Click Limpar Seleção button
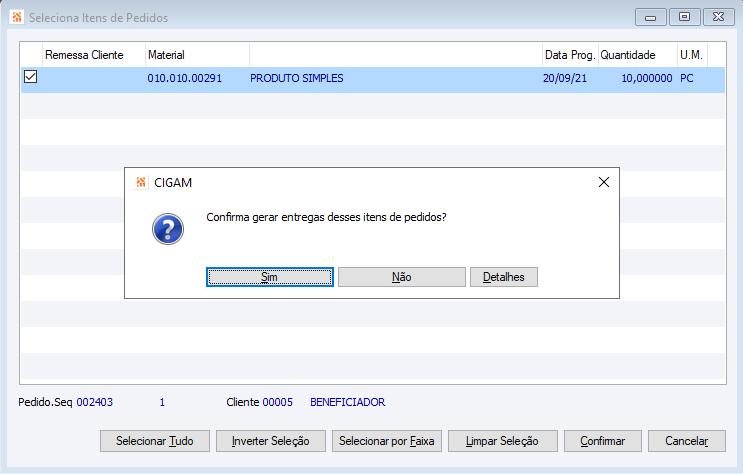This screenshot has height=474, width=743. point(502,441)
